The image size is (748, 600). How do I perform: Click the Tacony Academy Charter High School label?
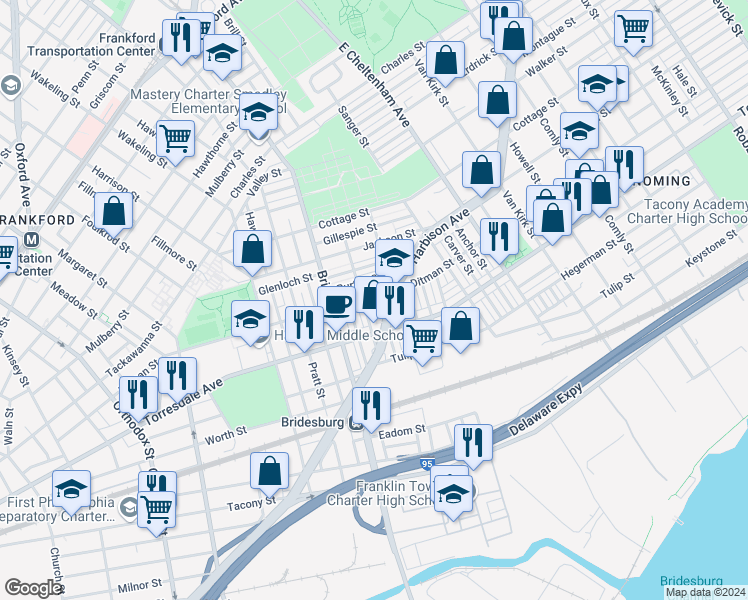687,211
